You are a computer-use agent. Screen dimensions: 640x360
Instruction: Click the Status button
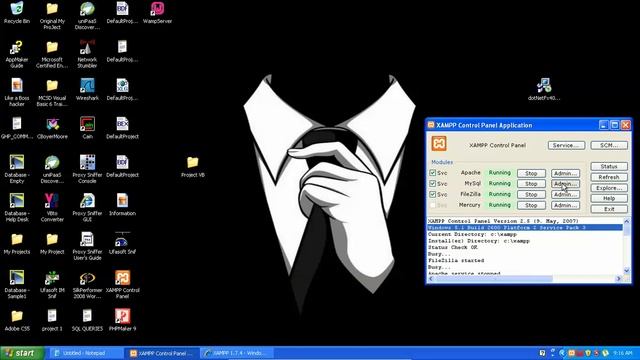pyautogui.click(x=609, y=167)
